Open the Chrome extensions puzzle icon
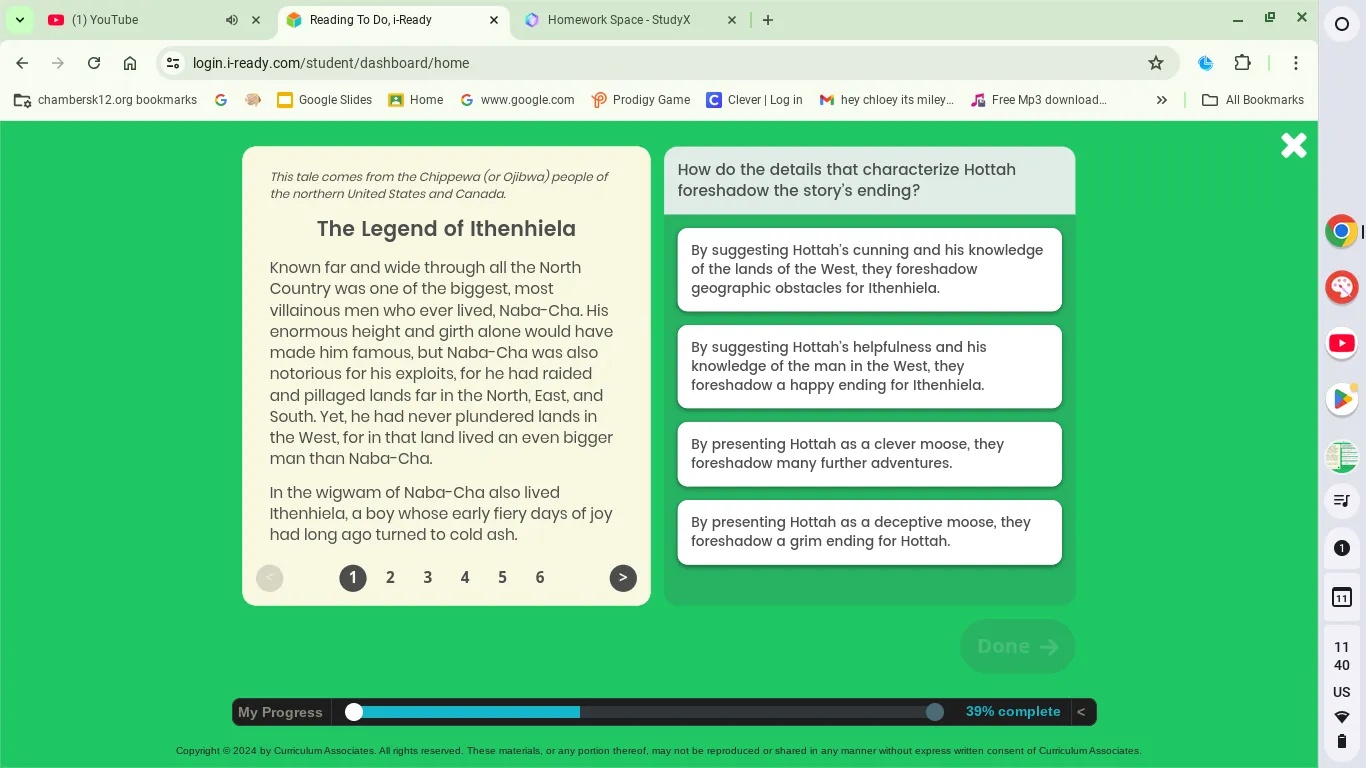This screenshot has height=768, width=1366. (x=1242, y=63)
